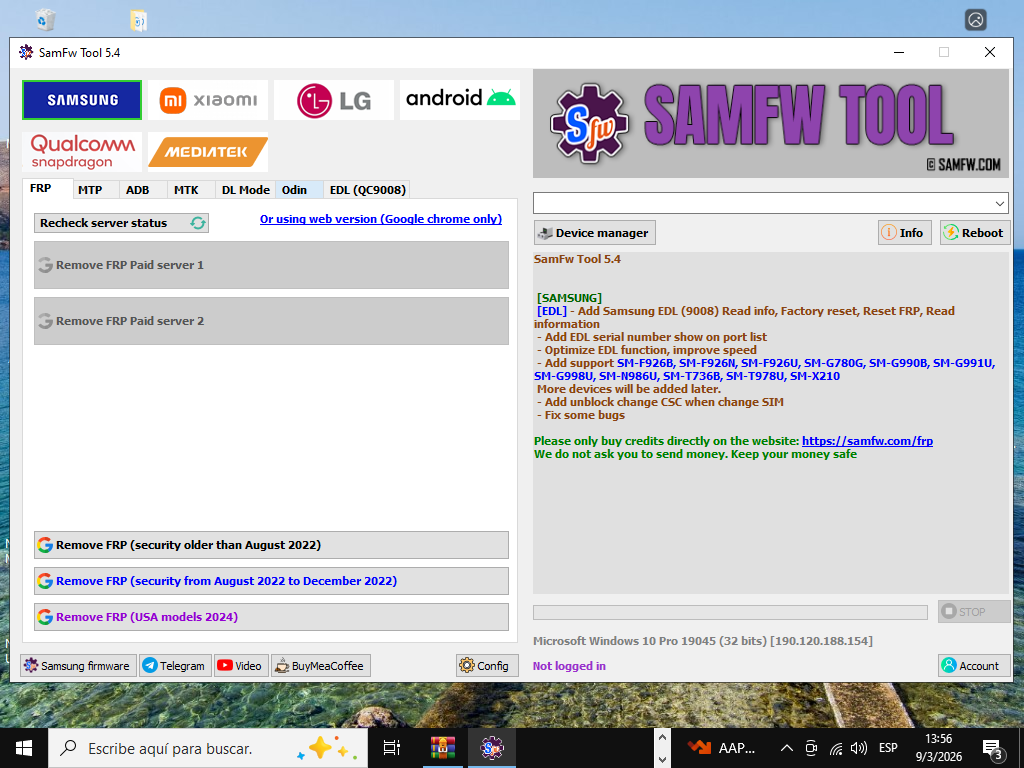The width and height of the screenshot is (1024, 768).
Task: Click the STOP button
Action: [x=974, y=612]
